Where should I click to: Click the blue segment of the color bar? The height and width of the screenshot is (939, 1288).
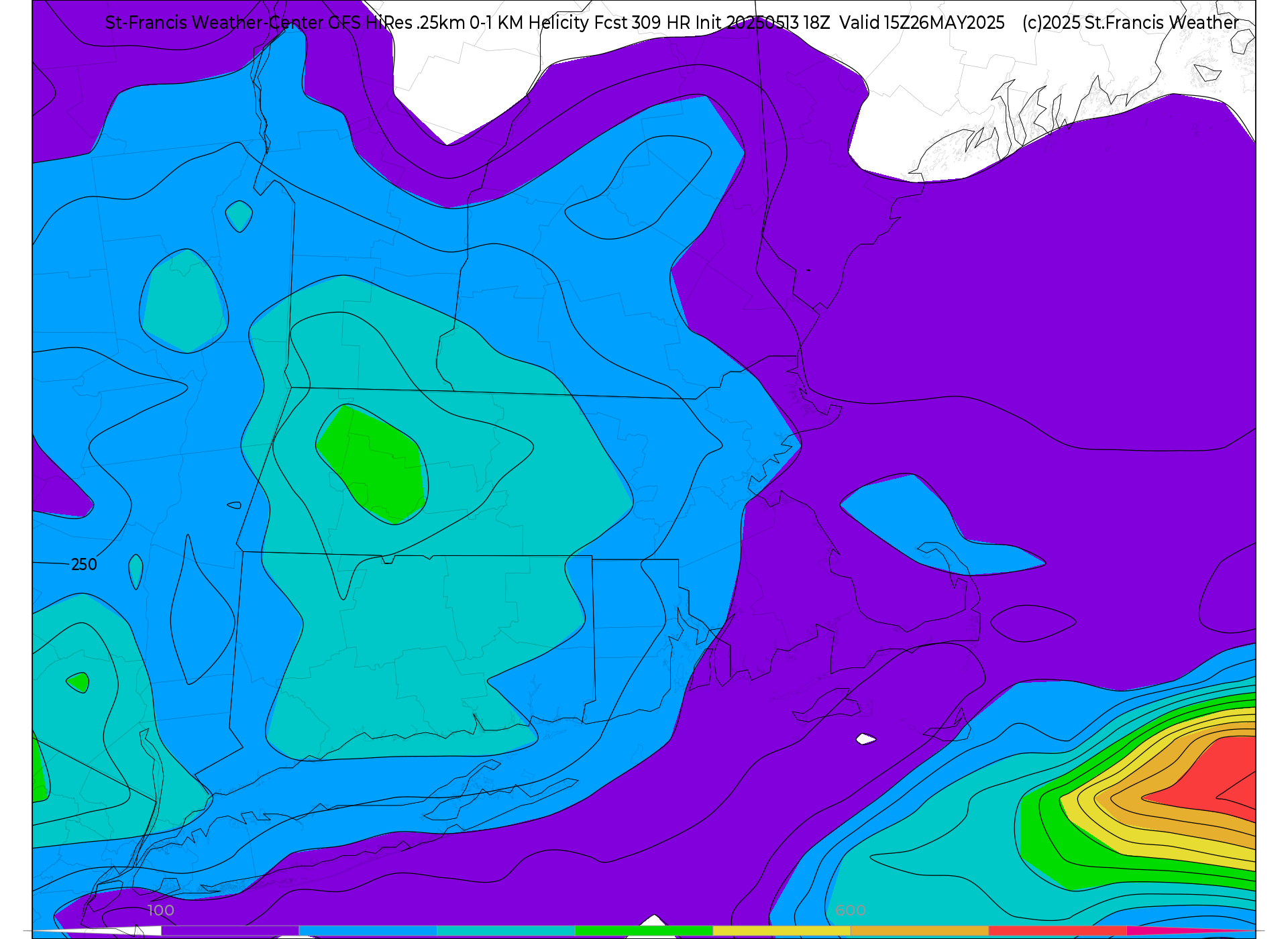click(x=368, y=930)
